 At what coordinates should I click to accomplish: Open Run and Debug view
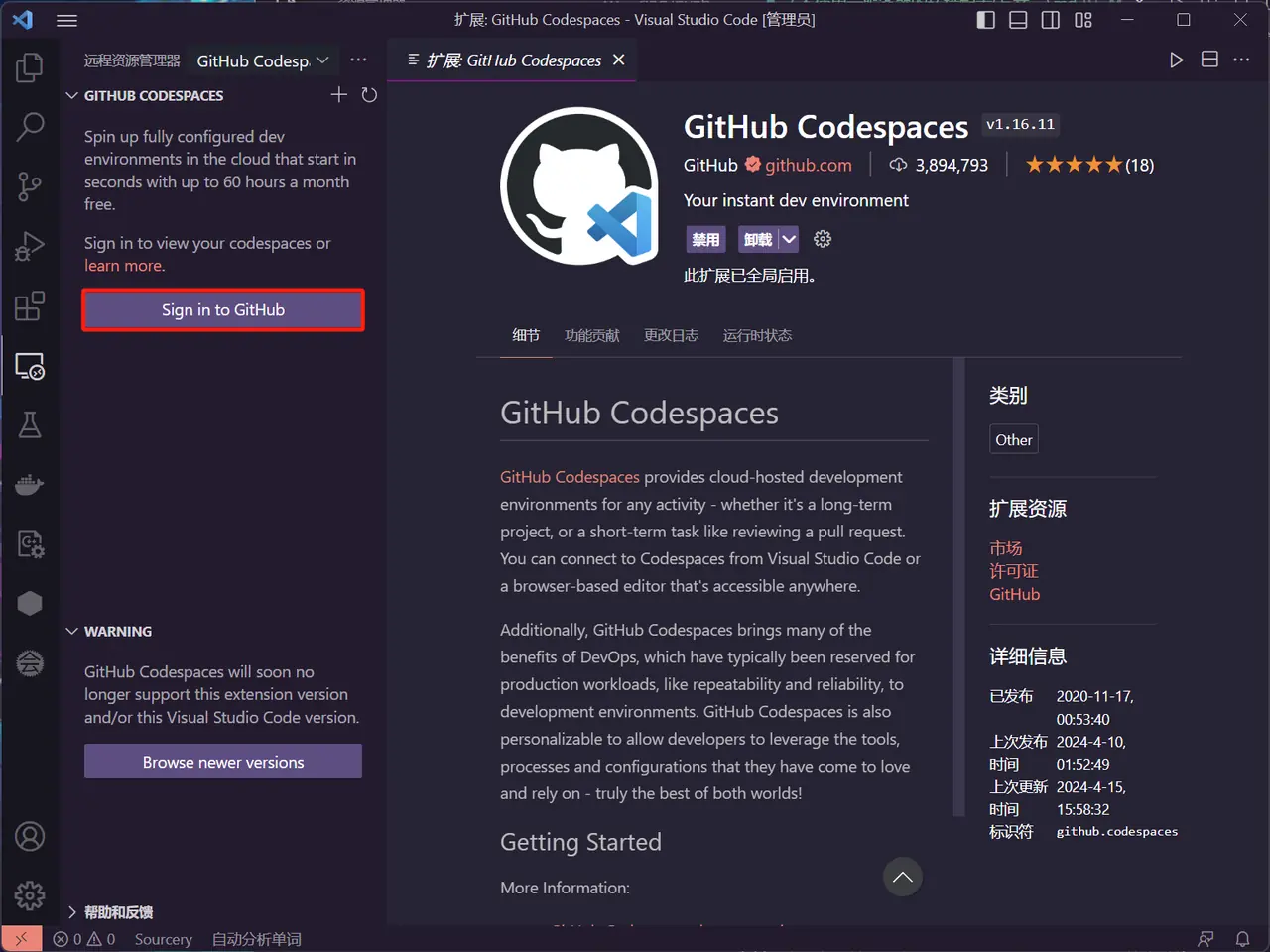pyautogui.click(x=30, y=246)
